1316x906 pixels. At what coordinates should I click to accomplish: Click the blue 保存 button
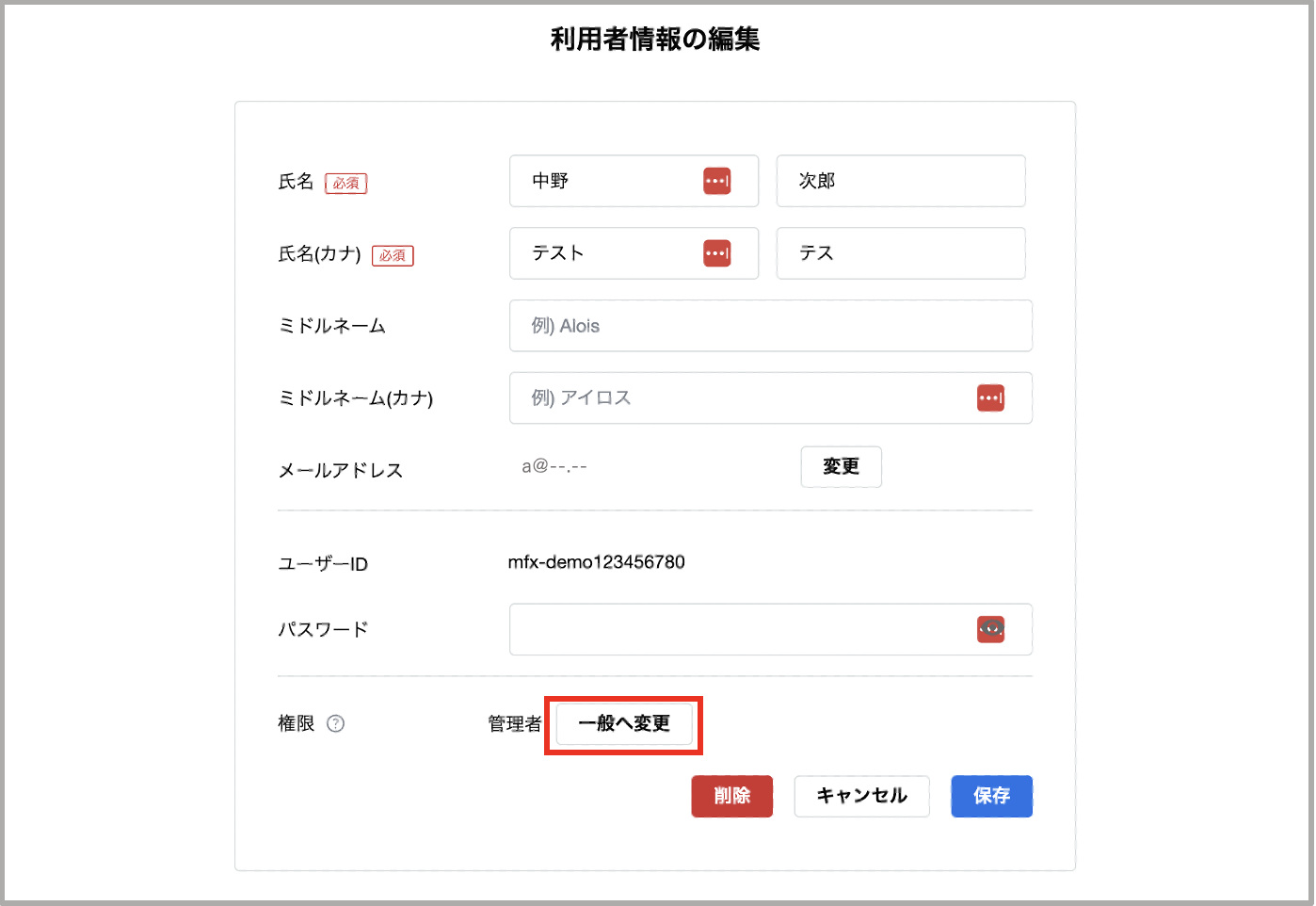pos(991,796)
